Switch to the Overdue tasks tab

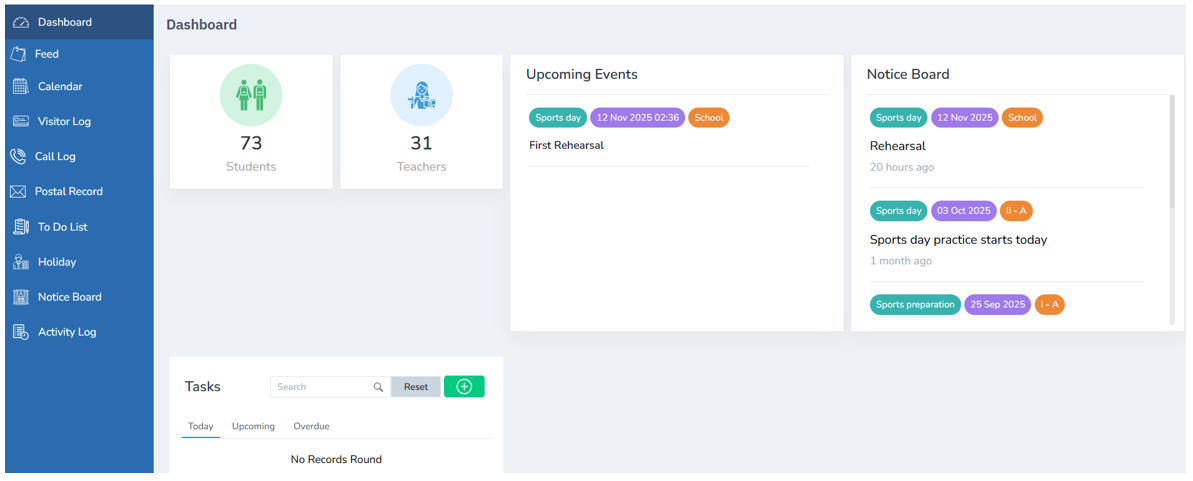311,426
